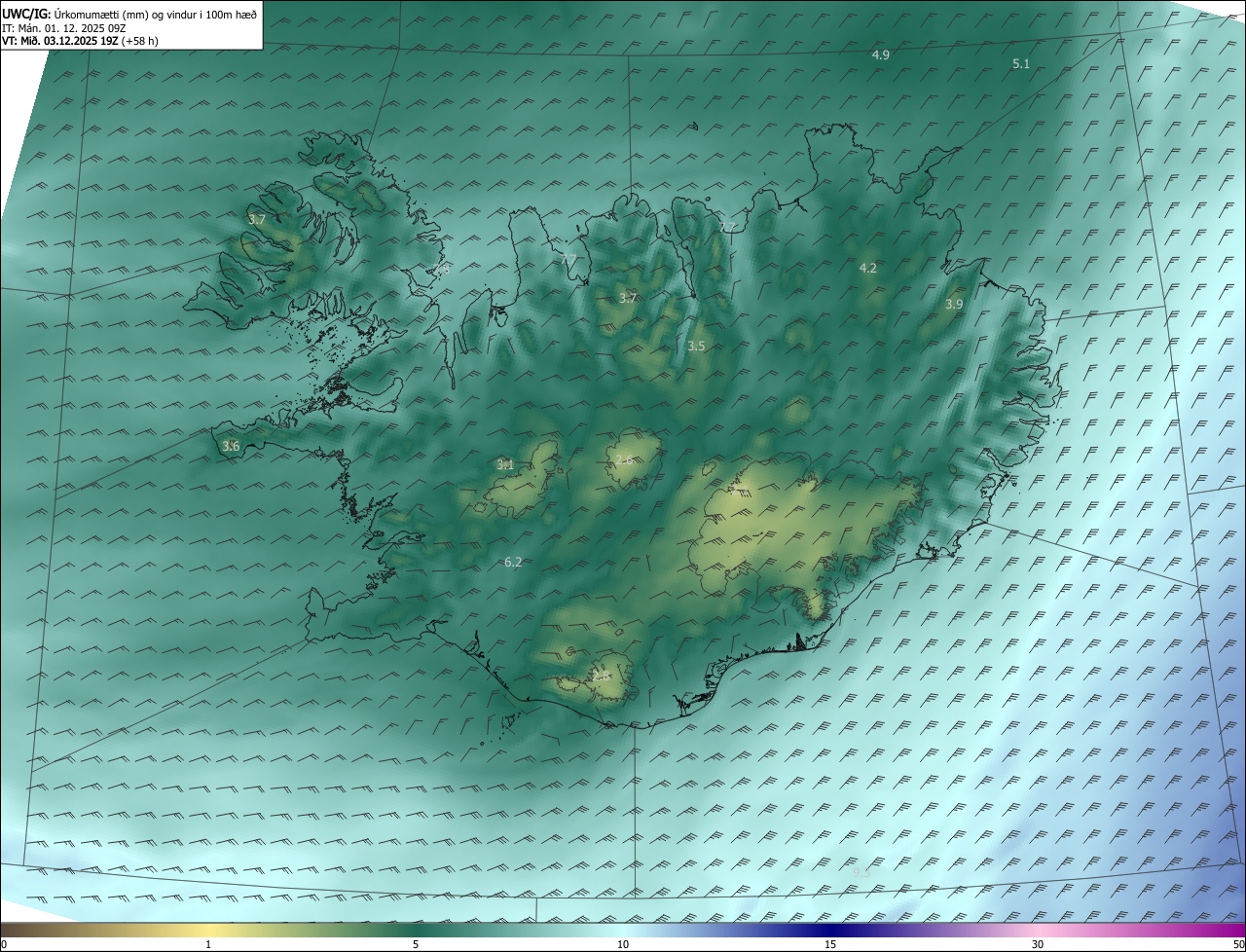Click the 15 tick on the colour scale
The width and height of the screenshot is (1246, 952).
point(830,944)
